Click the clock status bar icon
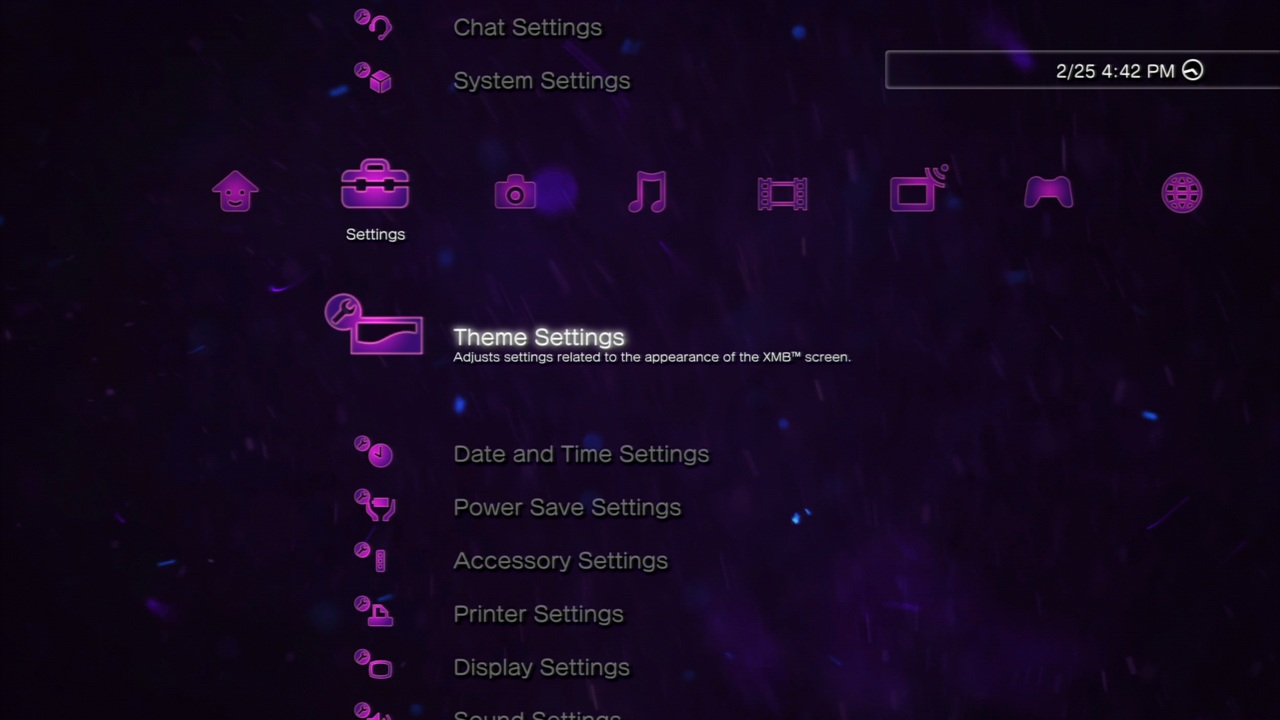This screenshot has width=1280, height=720. [x=1192, y=70]
